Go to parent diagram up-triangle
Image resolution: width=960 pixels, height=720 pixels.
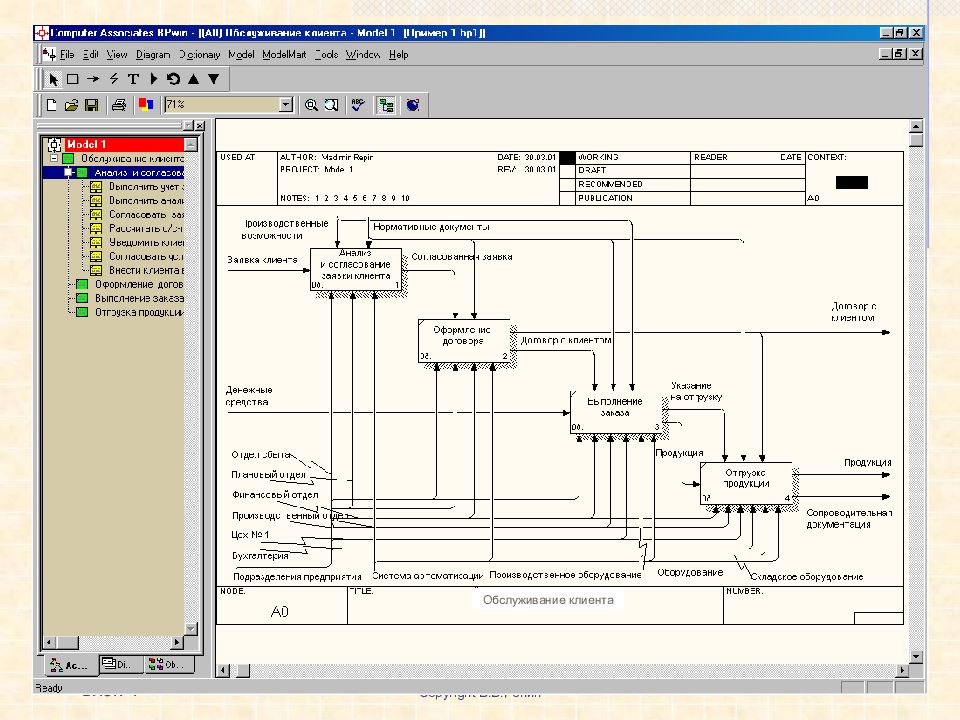(x=193, y=79)
